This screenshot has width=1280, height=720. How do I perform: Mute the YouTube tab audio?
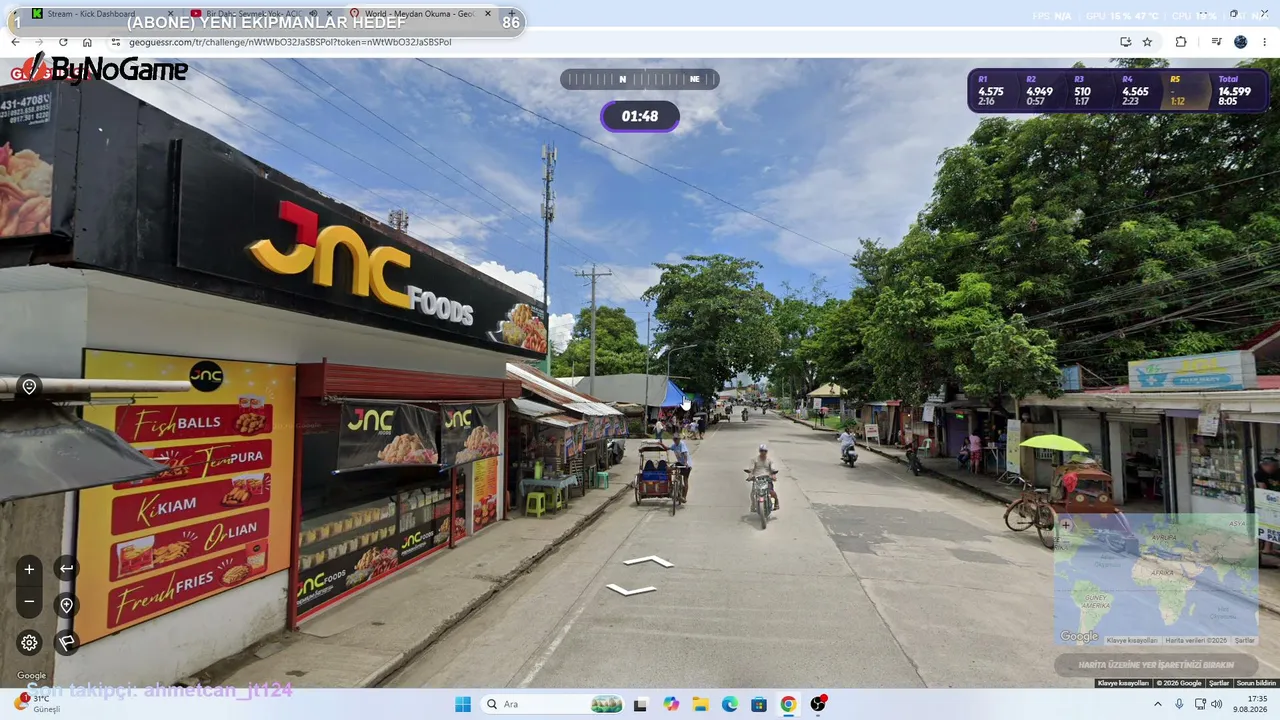(x=313, y=14)
